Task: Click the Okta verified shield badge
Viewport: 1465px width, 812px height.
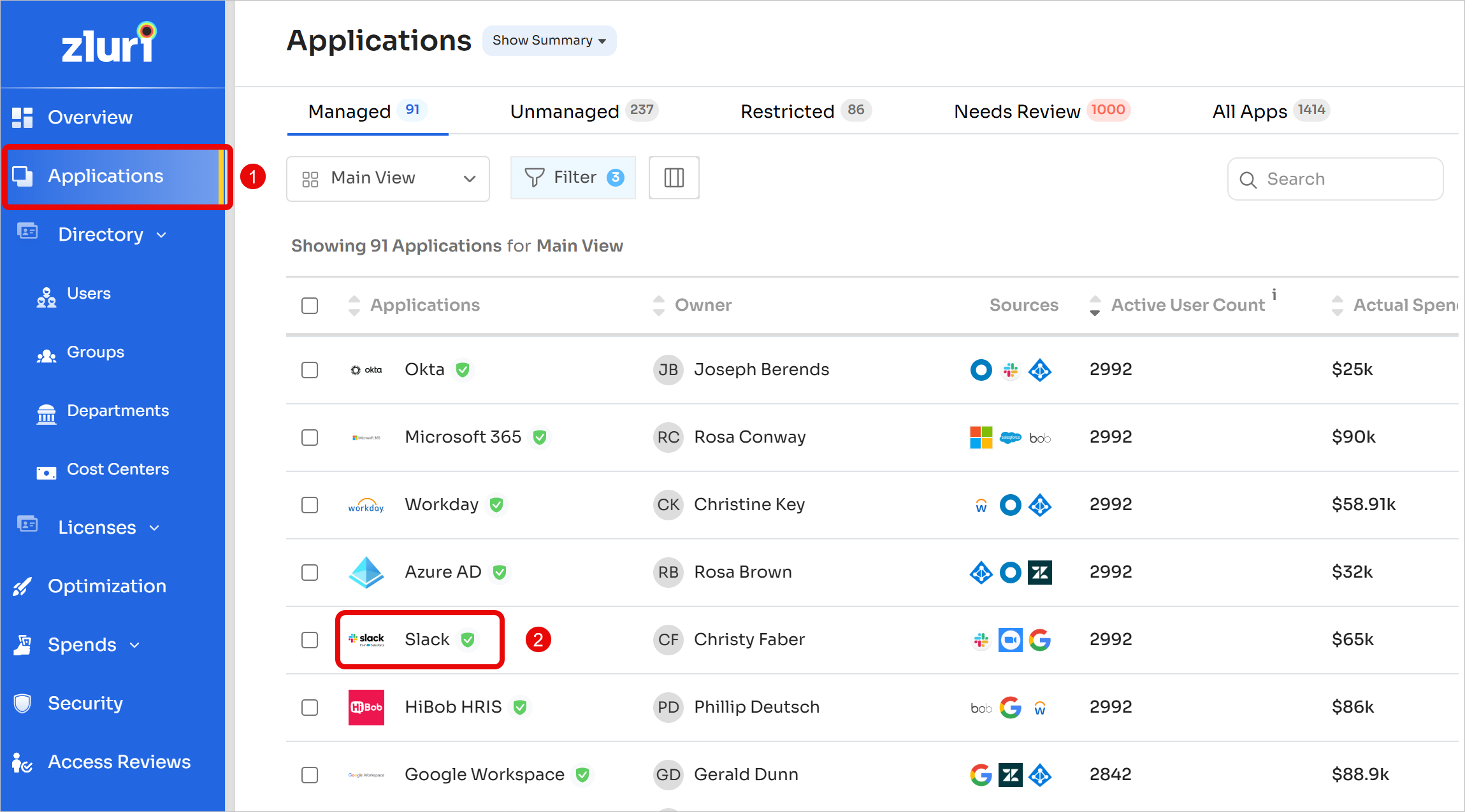Action: click(x=463, y=369)
